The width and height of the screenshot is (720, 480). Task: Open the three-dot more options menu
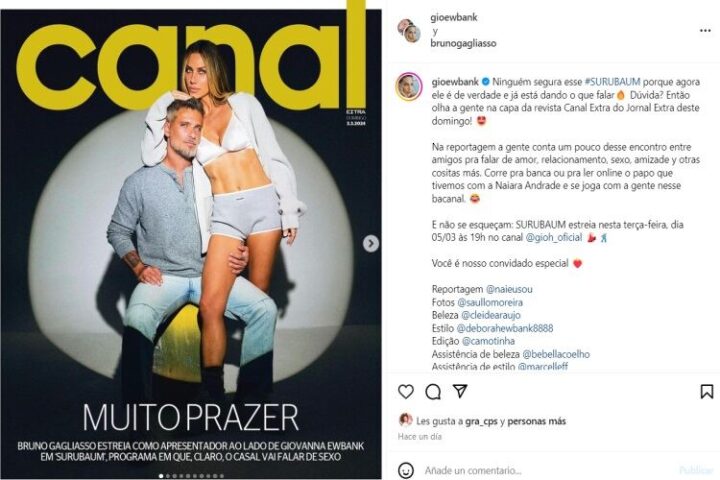click(x=705, y=31)
